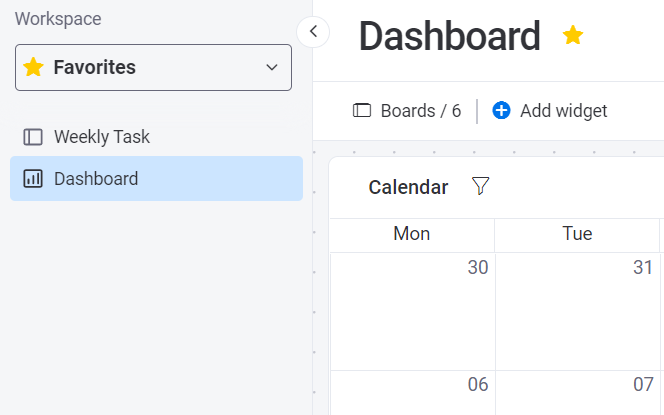Click the Dashboard chart icon in sidebar
664x415 pixels.
pos(33,179)
